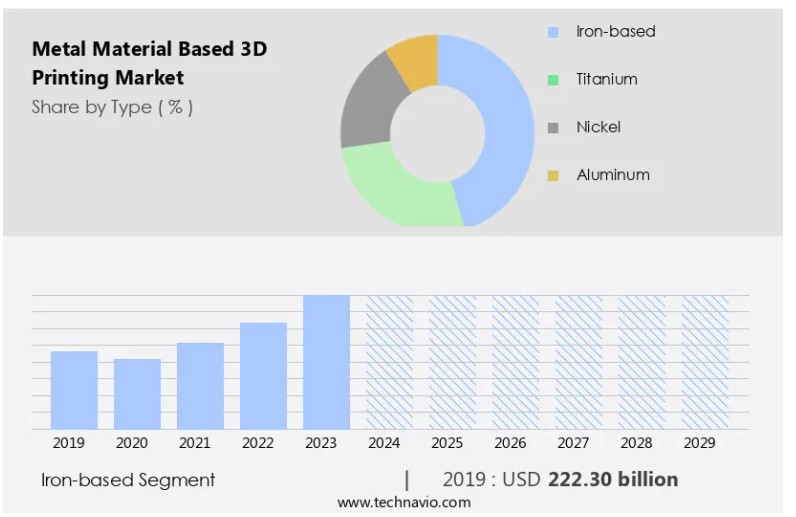Click the Metal Material Based 3D Printing title
Viewport: 796px width, 517px height.
pyautogui.click(x=150, y=62)
